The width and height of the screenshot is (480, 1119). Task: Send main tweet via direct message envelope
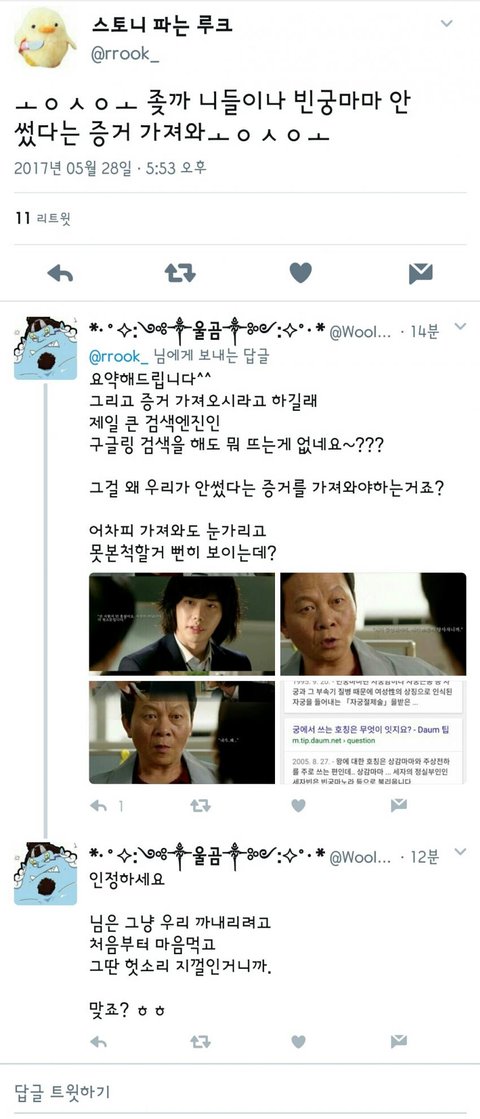(421, 273)
